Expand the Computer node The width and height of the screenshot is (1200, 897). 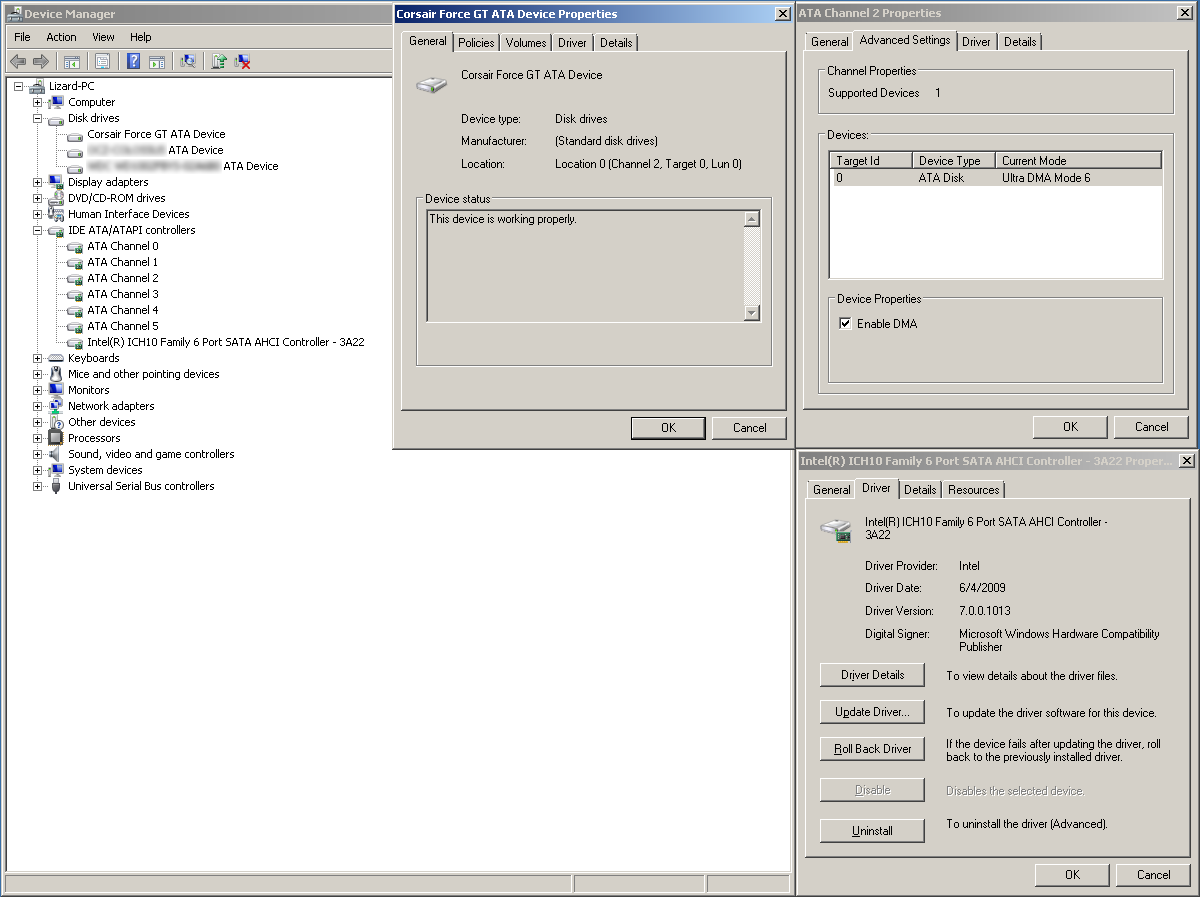coord(37,102)
